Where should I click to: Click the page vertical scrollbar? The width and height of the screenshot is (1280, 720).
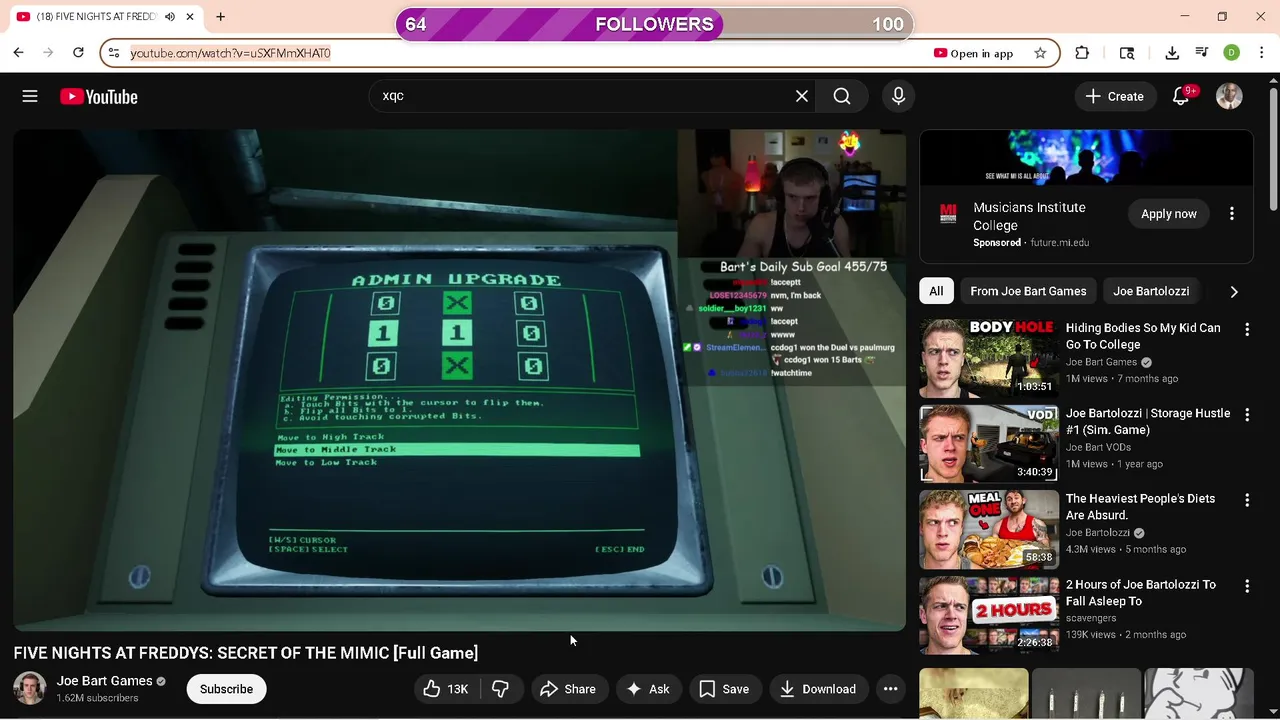pyautogui.click(x=1273, y=150)
